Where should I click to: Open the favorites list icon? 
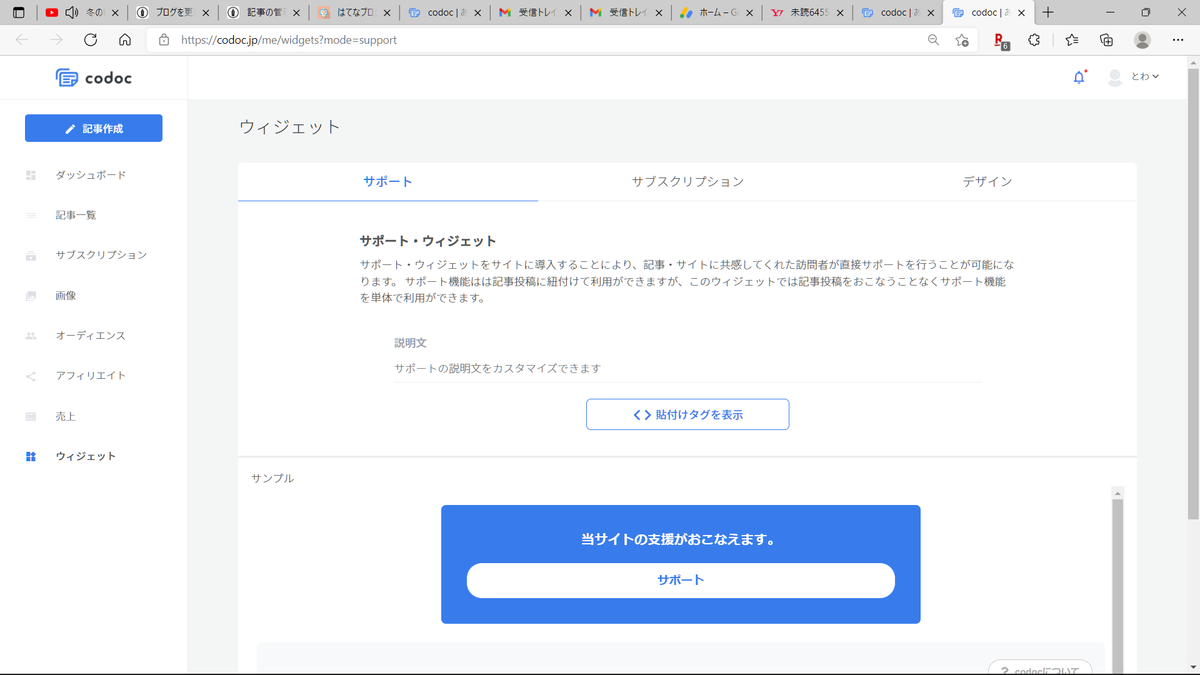[1071, 40]
